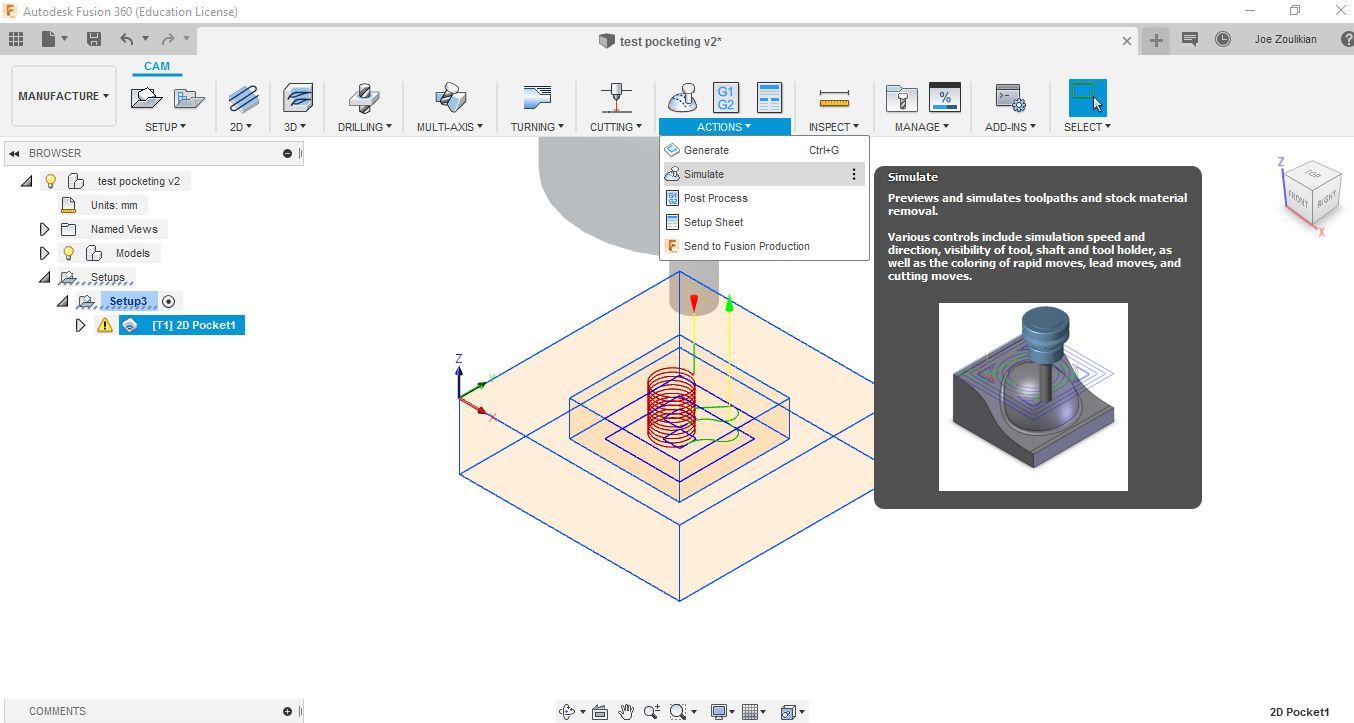
Task: Click the G1 G2 Post Process icon
Action: pyautogui.click(x=725, y=98)
